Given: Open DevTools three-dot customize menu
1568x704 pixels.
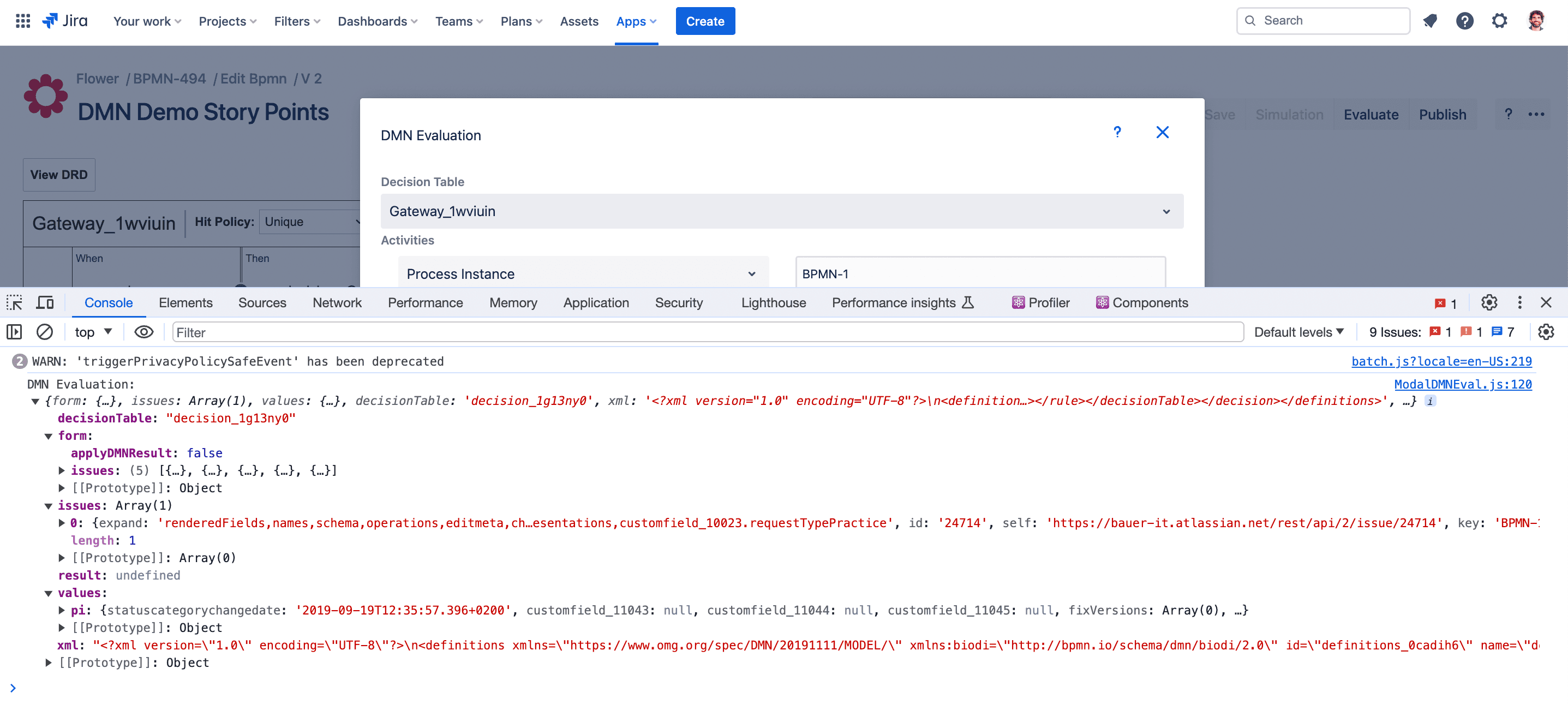Looking at the screenshot, I should click(1519, 303).
